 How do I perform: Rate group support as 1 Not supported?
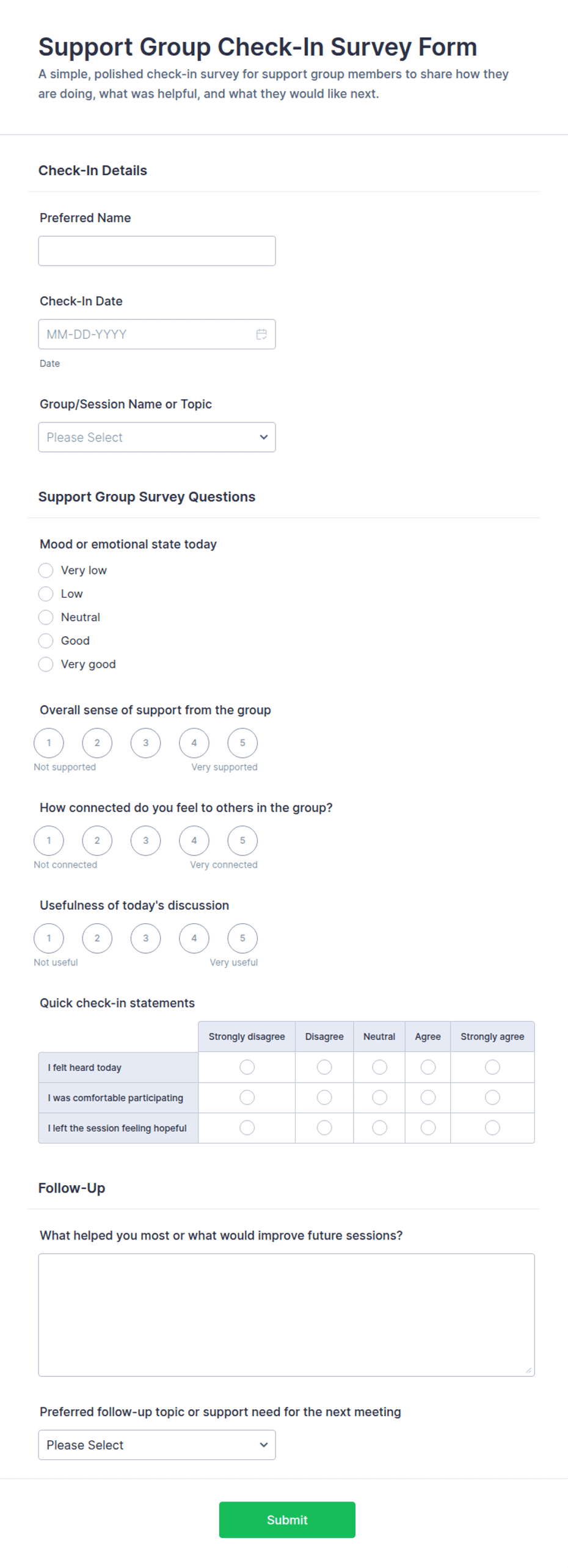pos(49,743)
